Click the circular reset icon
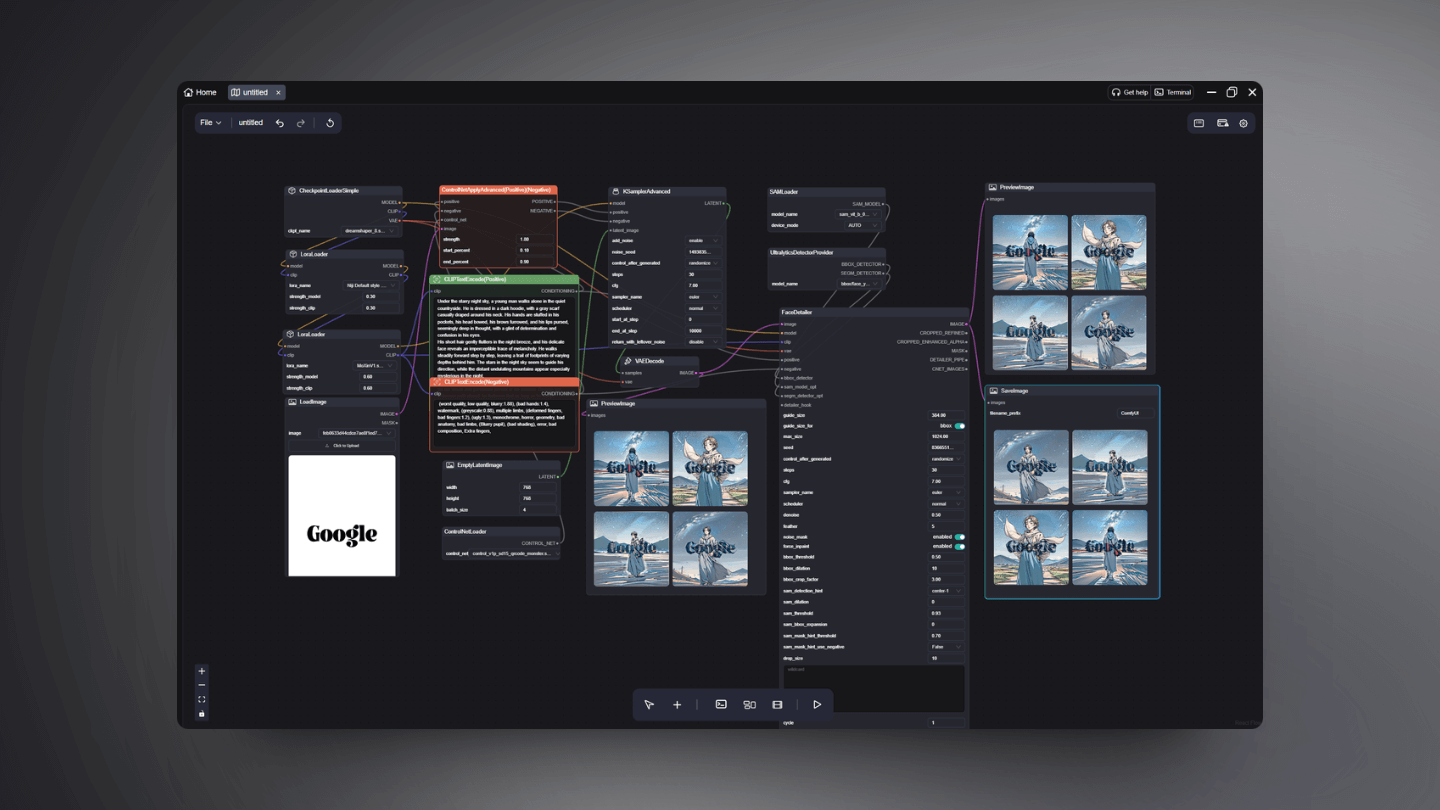This screenshot has height=810, width=1440. click(330, 123)
